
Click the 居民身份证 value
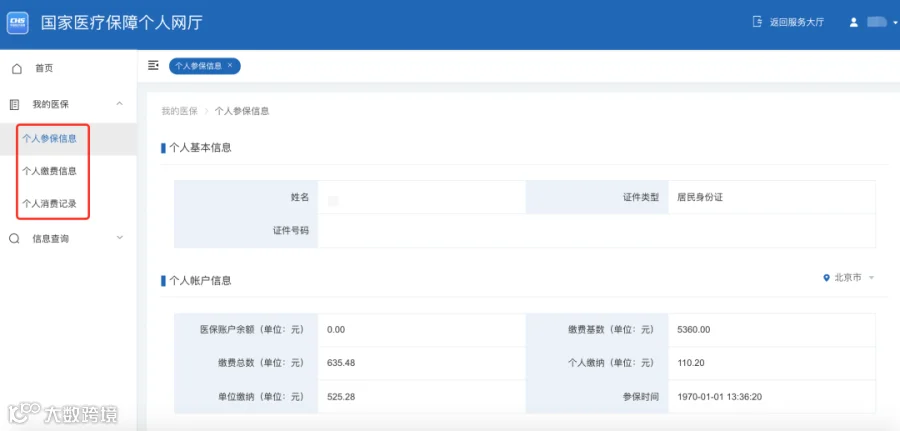tap(700, 197)
